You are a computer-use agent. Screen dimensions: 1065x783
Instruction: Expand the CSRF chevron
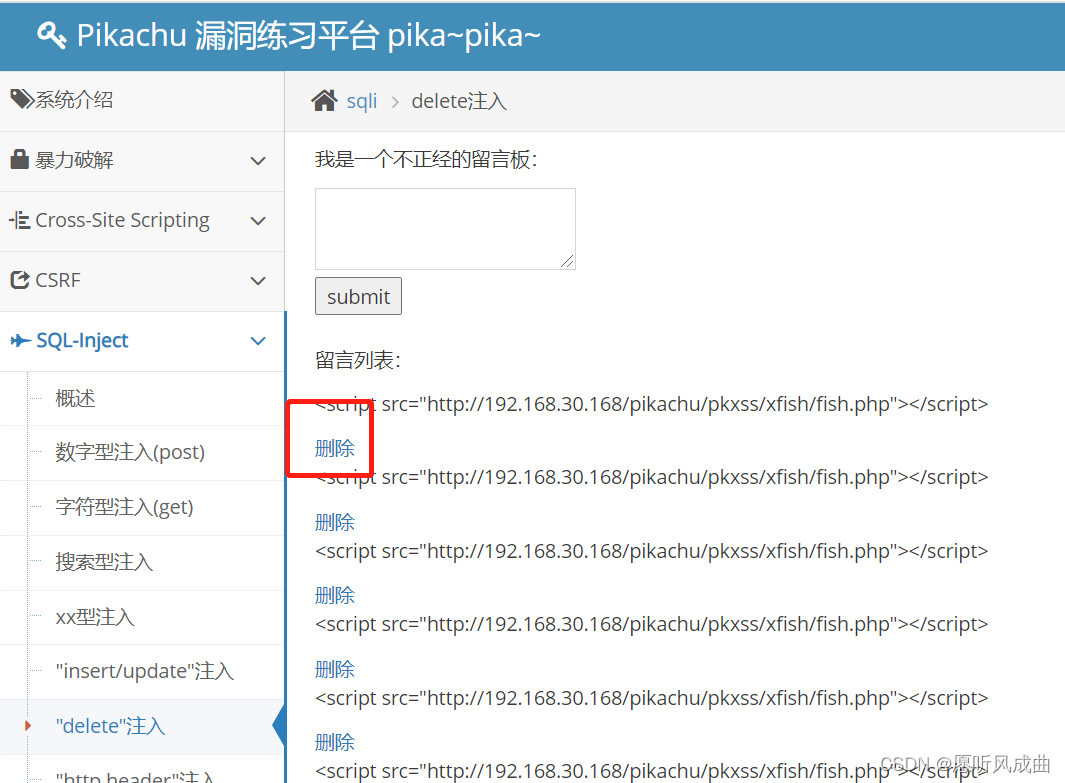coord(258,280)
